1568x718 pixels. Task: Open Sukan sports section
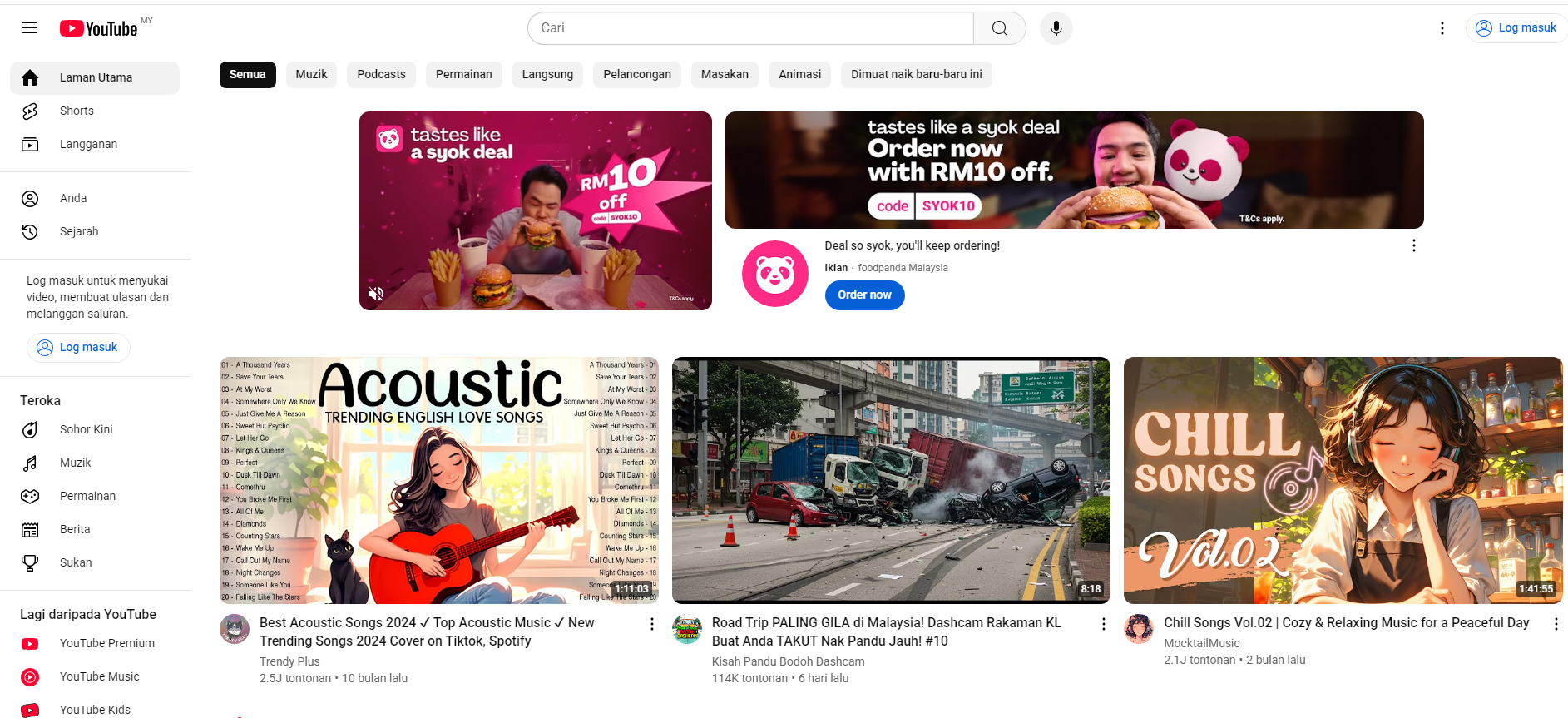[x=95, y=562]
